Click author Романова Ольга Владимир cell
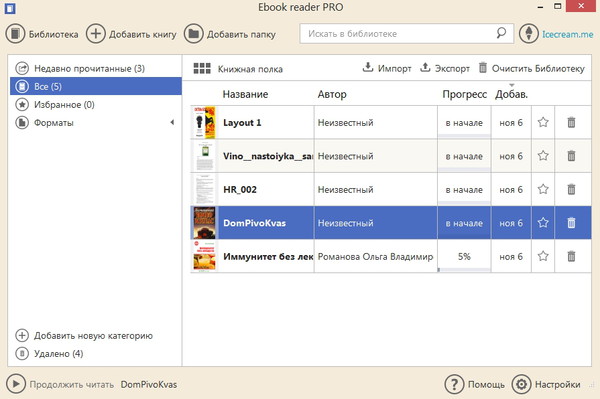600x399 pixels. (x=375, y=257)
